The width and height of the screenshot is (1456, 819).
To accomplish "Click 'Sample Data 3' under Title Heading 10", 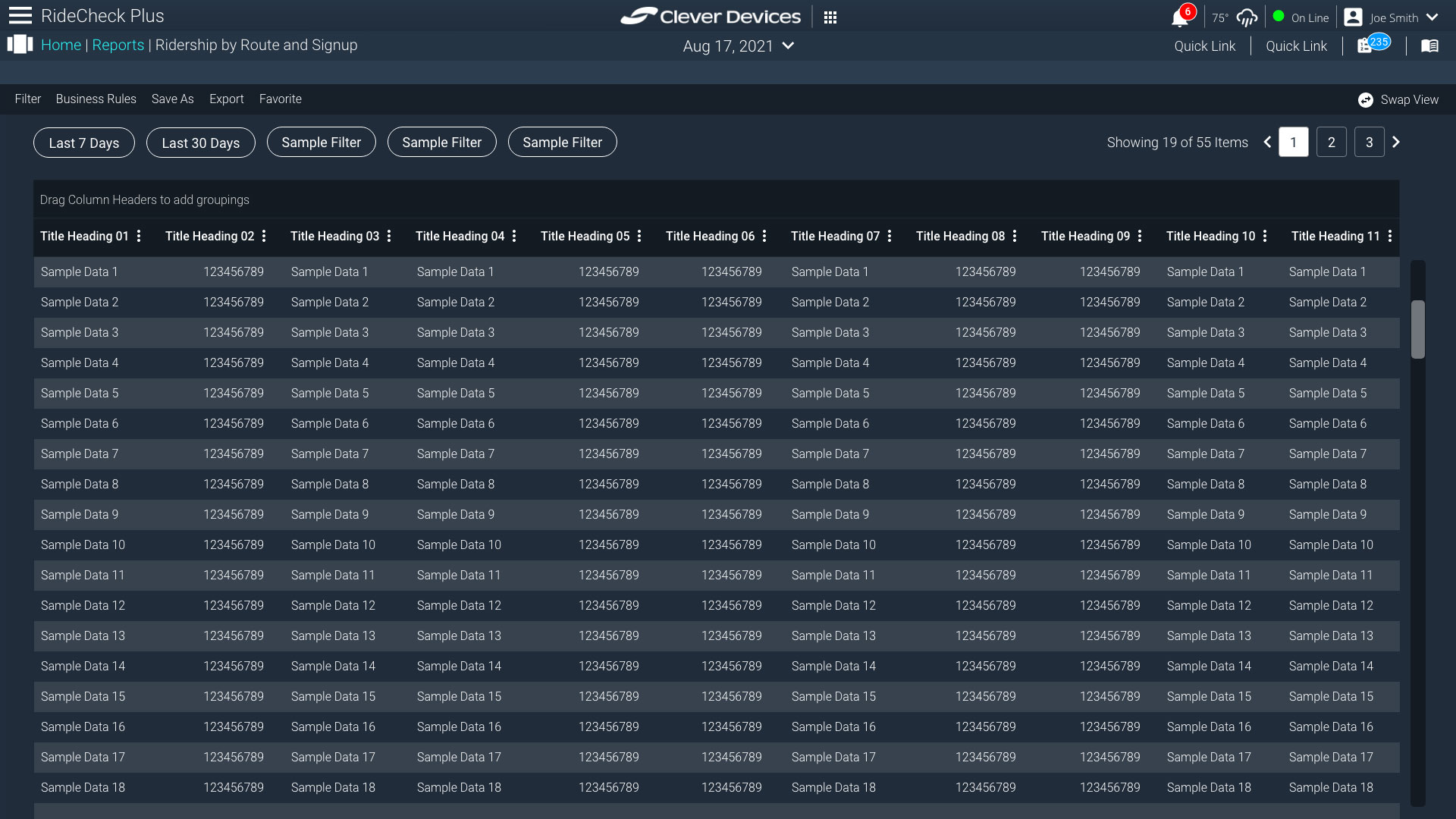I will point(1206,332).
